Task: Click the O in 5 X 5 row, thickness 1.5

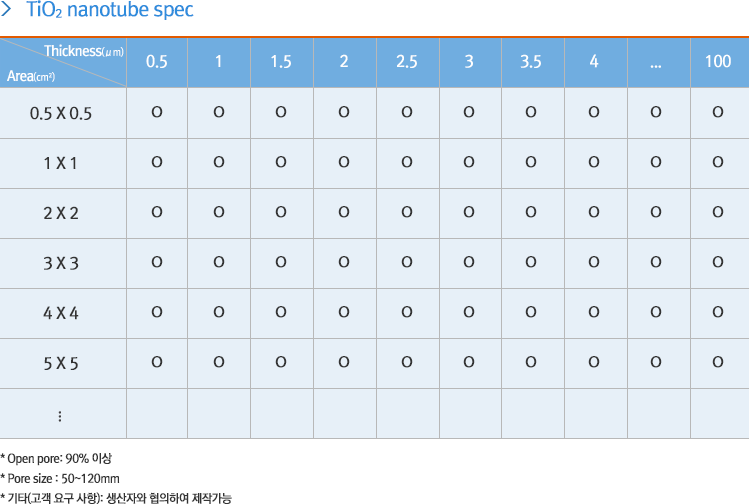Action: (x=281, y=362)
